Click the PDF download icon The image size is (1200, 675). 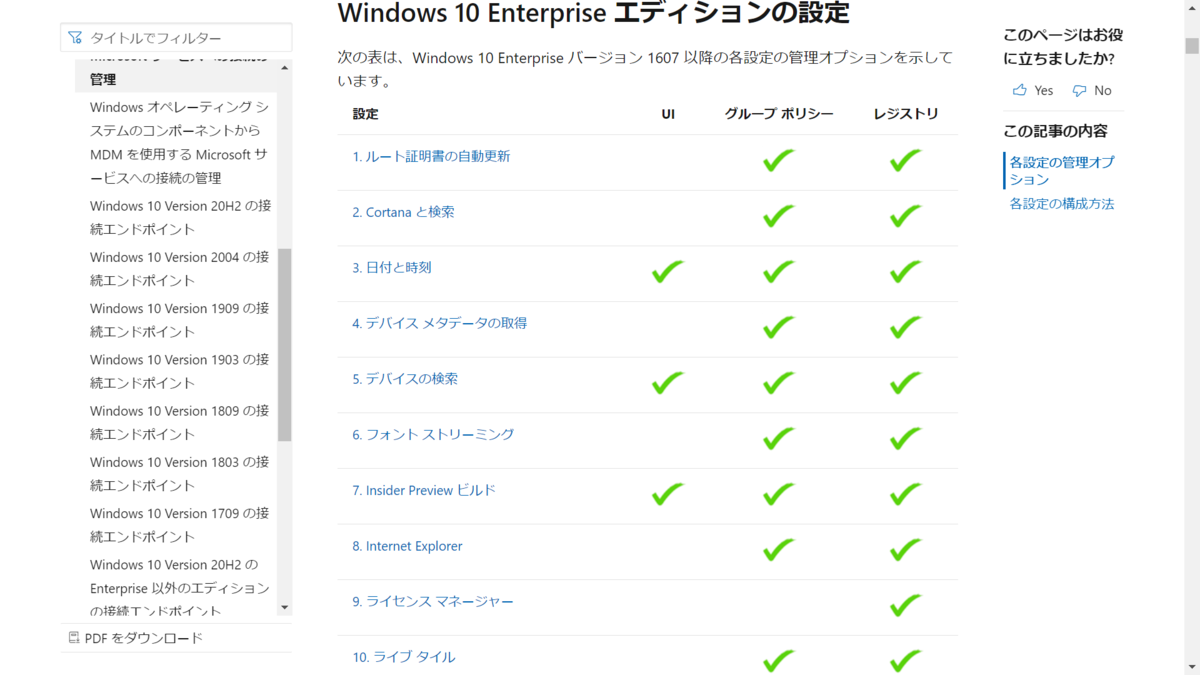74,637
